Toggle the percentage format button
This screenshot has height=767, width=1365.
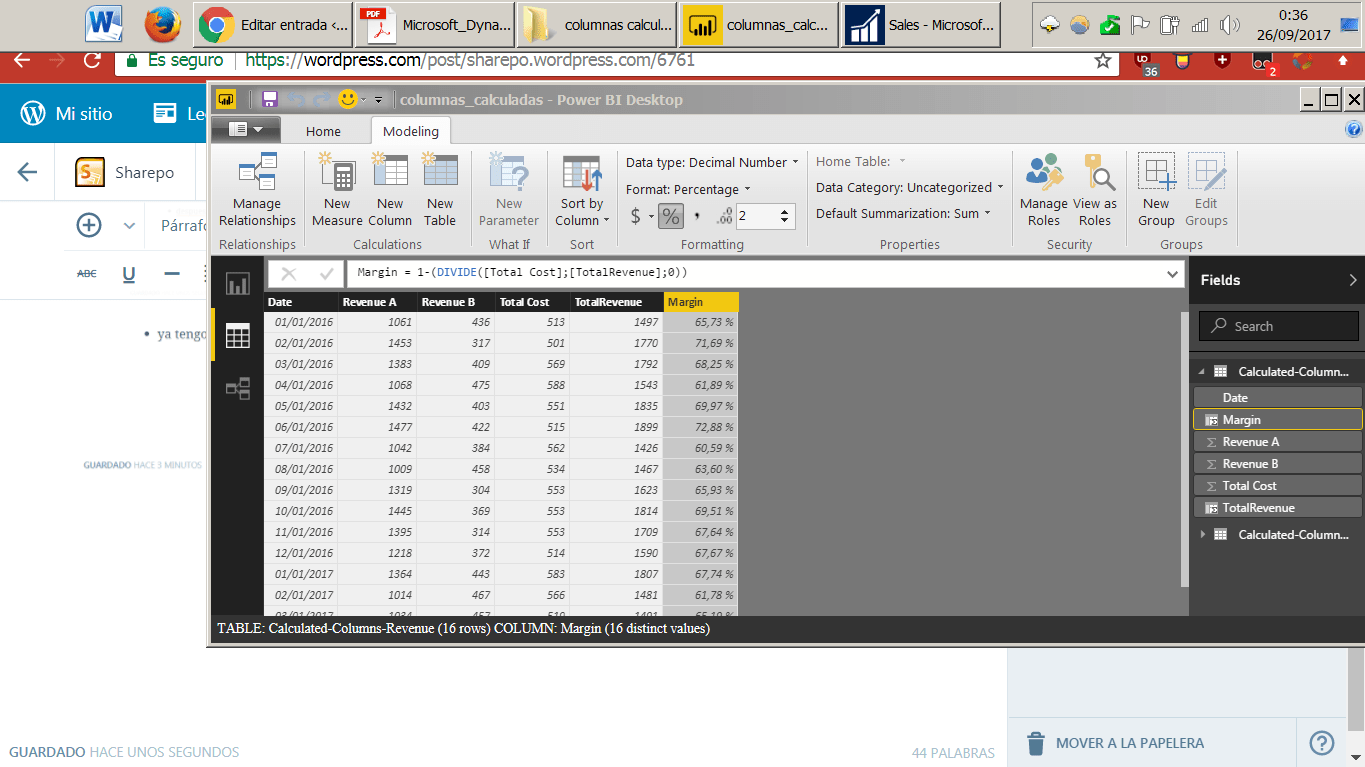[671, 215]
